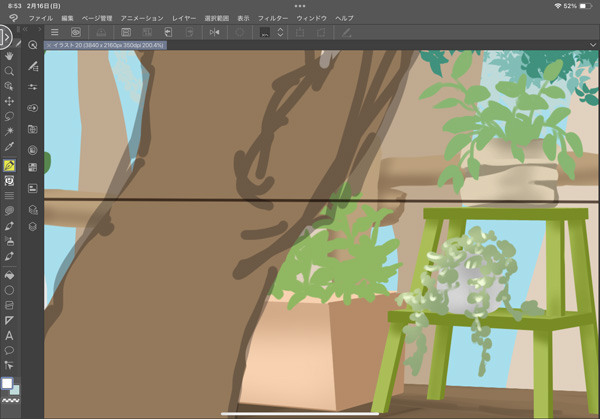Expand the canvas tab list chevron at right
The image size is (600, 419).
[592, 46]
